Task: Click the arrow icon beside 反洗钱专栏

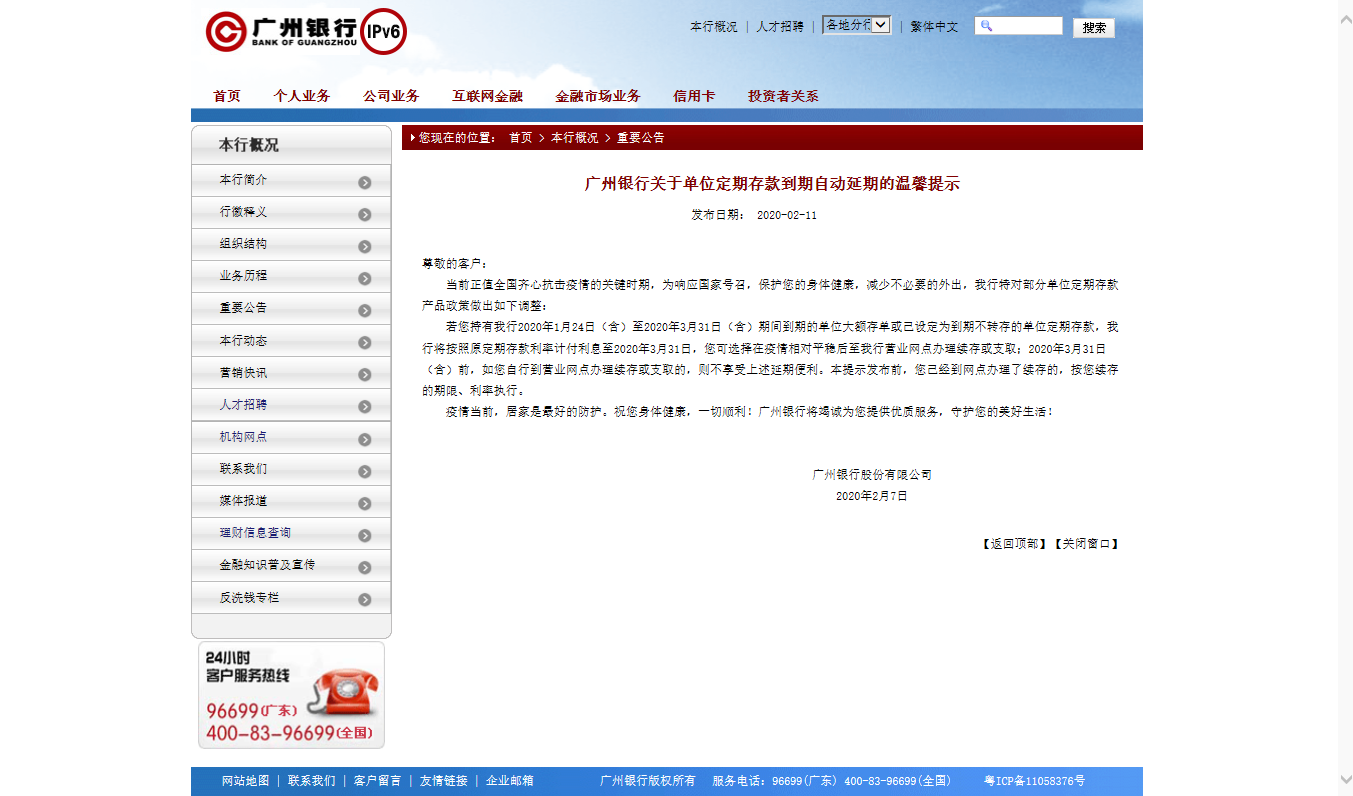Action: point(365,600)
